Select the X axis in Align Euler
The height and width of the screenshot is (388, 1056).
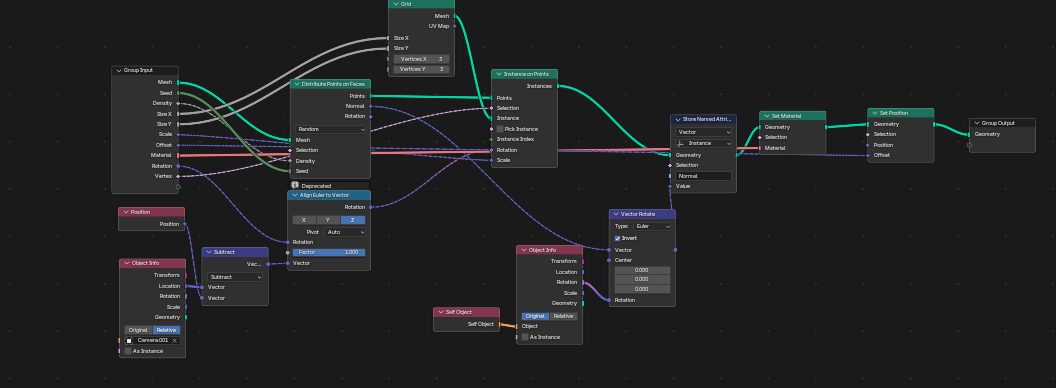pyautogui.click(x=304, y=220)
